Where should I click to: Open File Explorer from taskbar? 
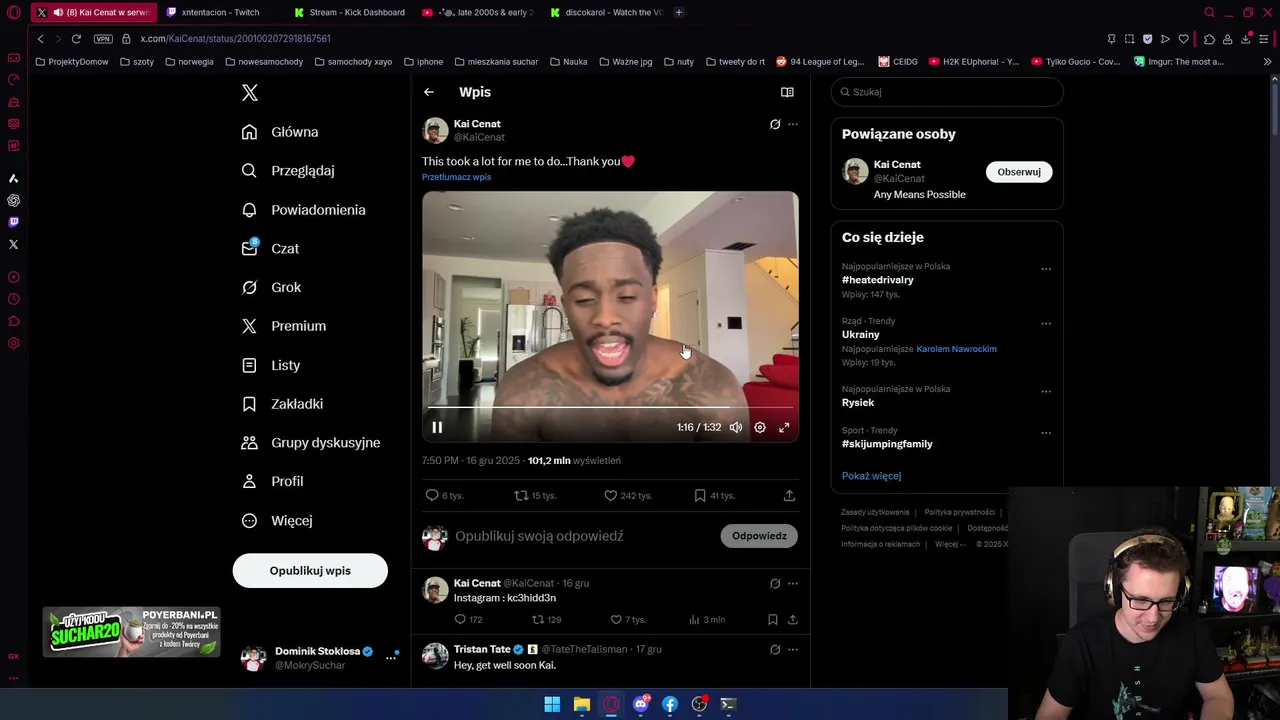pos(581,704)
